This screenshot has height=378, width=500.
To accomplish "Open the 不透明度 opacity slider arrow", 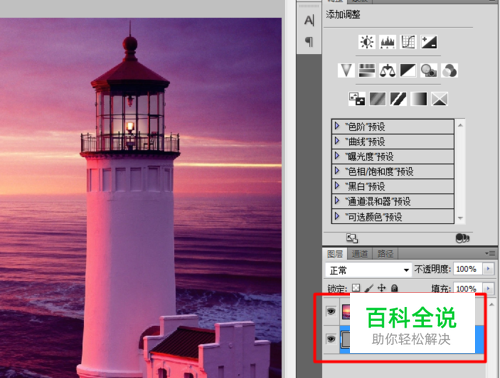I will click(488, 269).
